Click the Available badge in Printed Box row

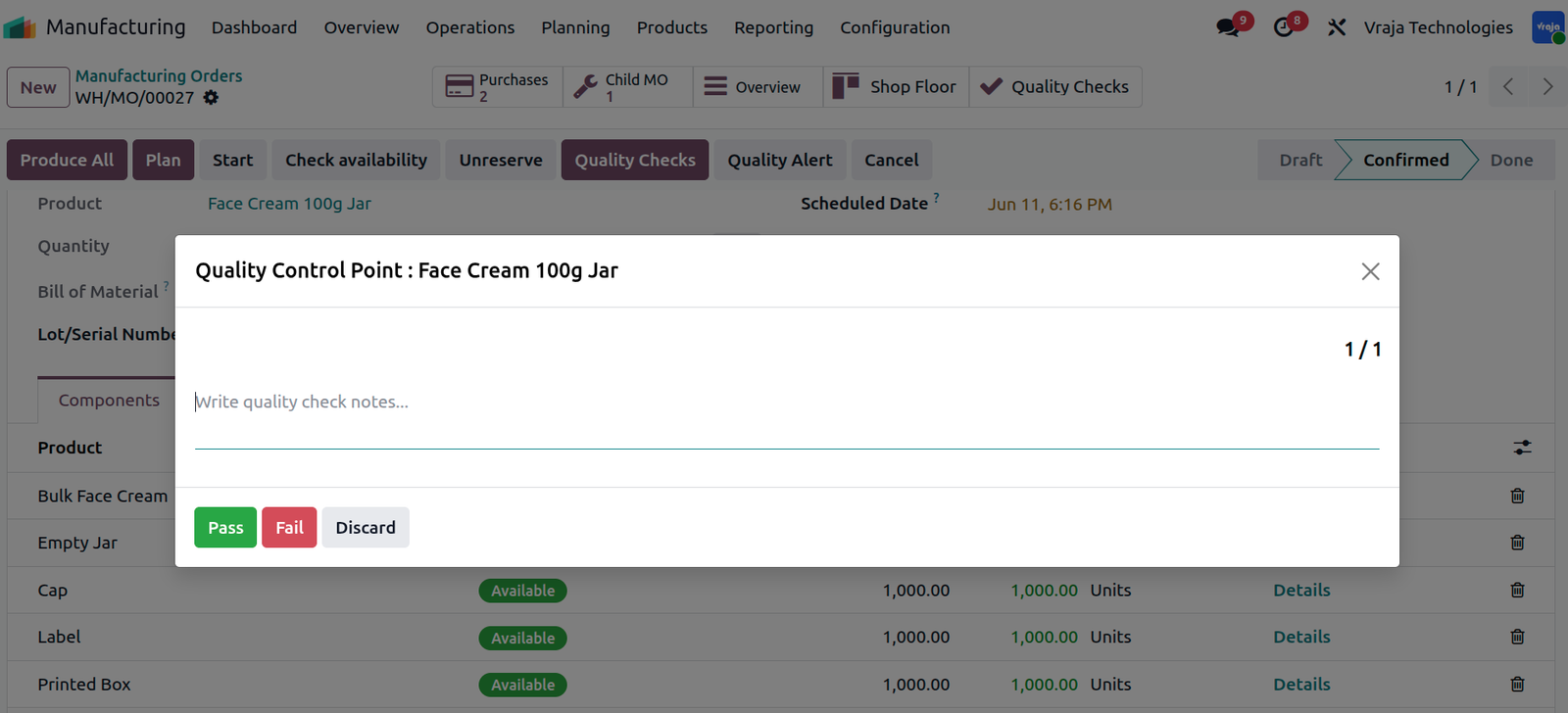(522, 685)
